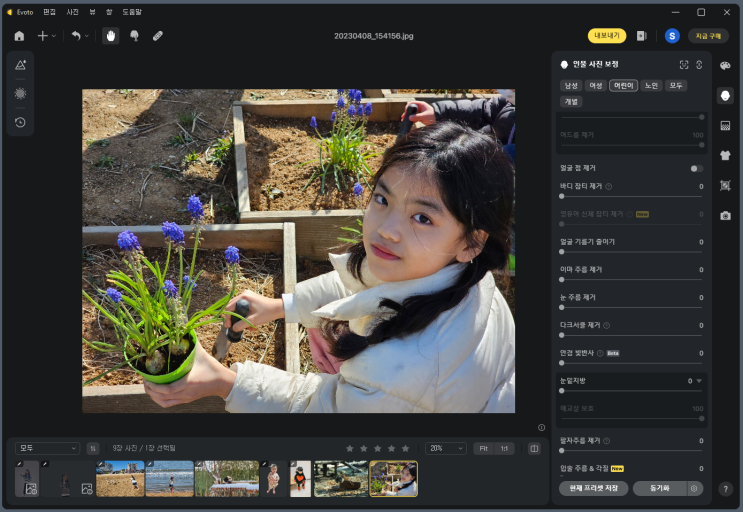Set rating to the fifth star

point(406,448)
